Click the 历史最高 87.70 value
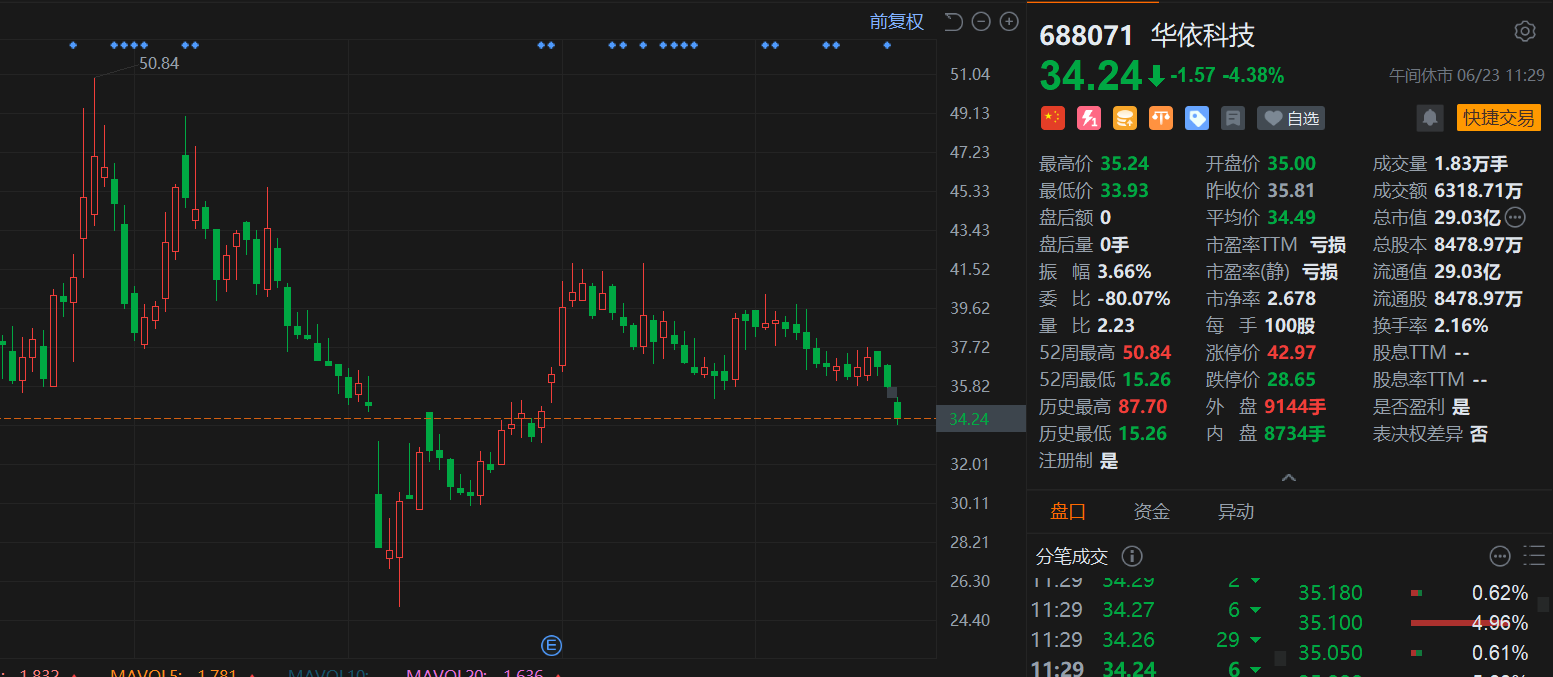The width and height of the screenshot is (1553, 677). pos(1144,407)
